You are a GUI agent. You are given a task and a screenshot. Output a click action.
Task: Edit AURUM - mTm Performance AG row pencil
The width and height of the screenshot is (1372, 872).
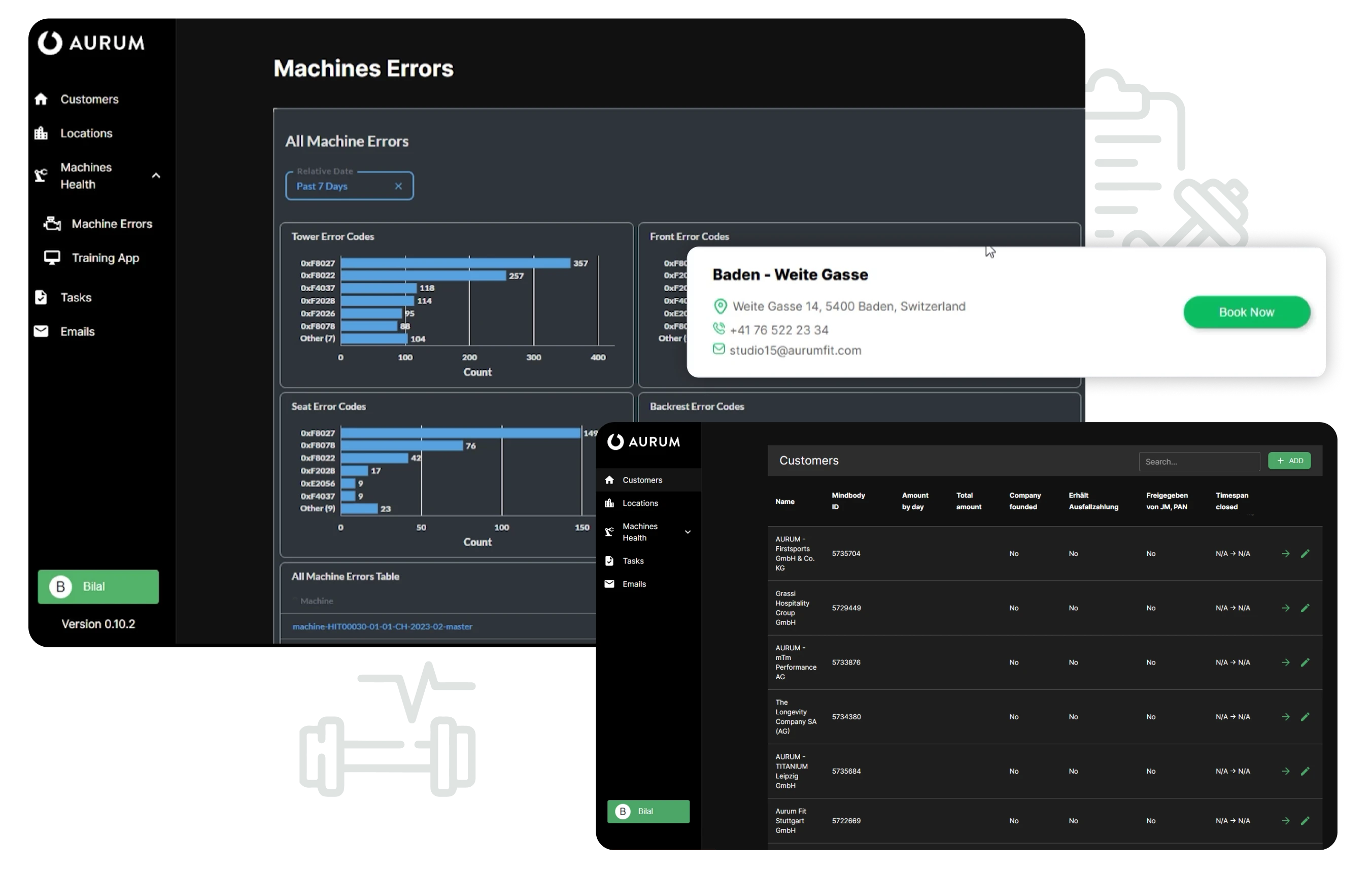1306,662
